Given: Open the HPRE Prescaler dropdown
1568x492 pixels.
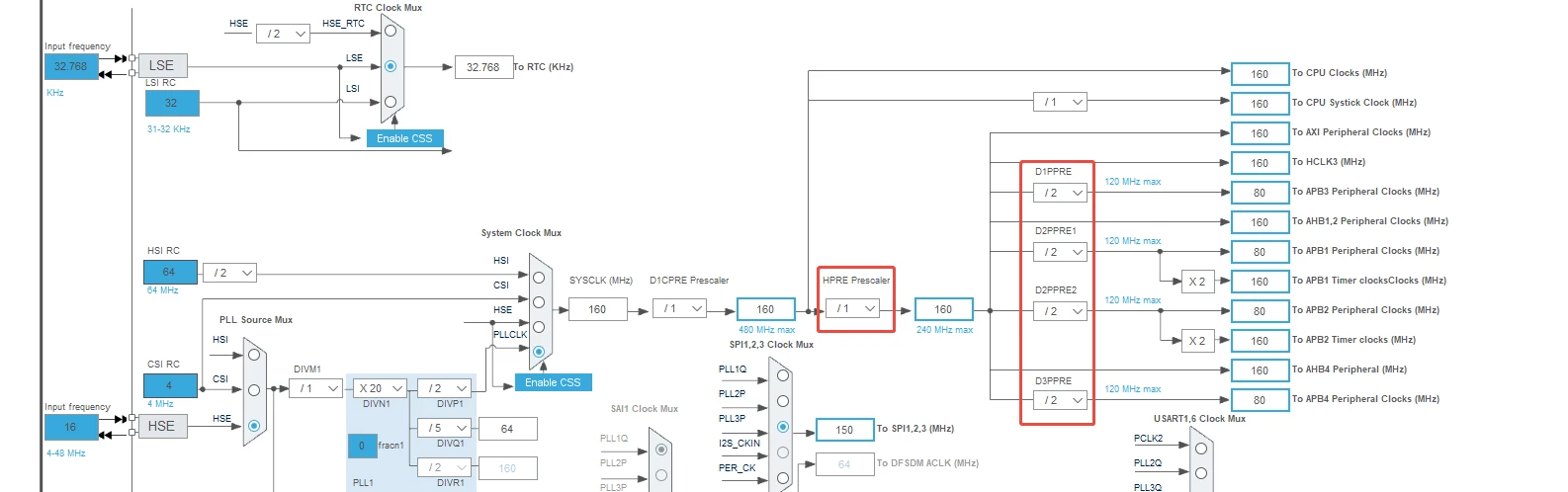Looking at the screenshot, I should click(853, 309).
